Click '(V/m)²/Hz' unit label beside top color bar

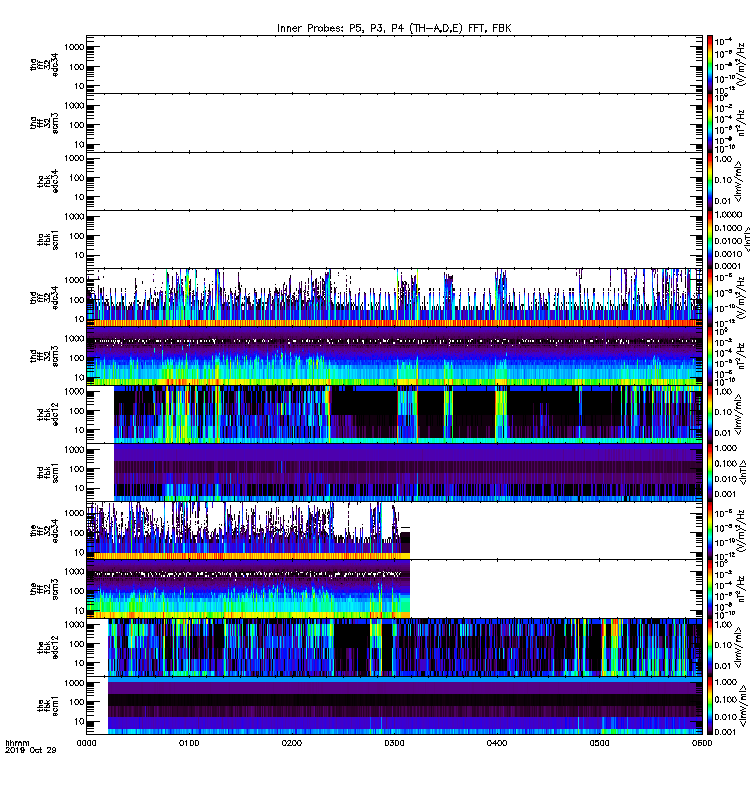(x=740, y=65)
